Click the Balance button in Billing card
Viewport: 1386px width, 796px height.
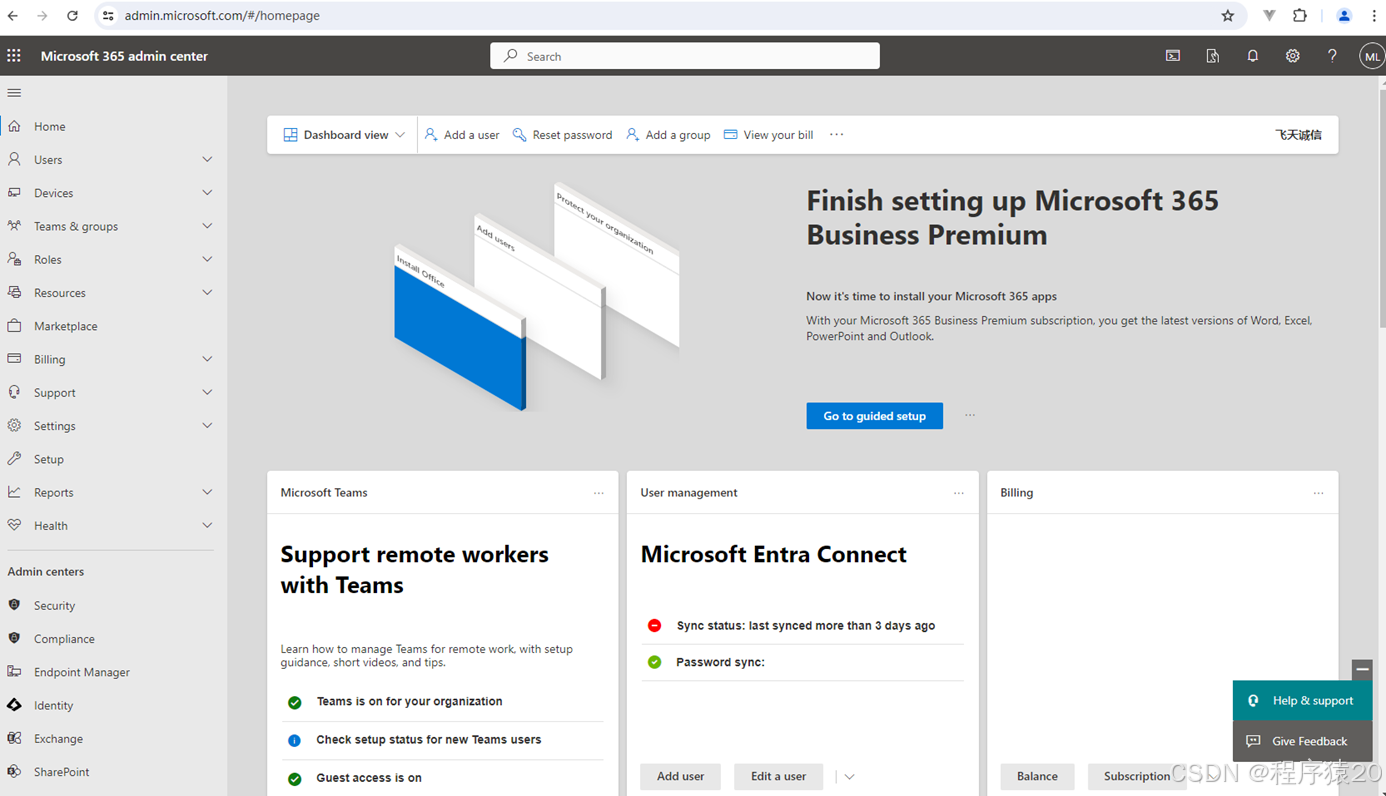click(x=1037, y=777)
